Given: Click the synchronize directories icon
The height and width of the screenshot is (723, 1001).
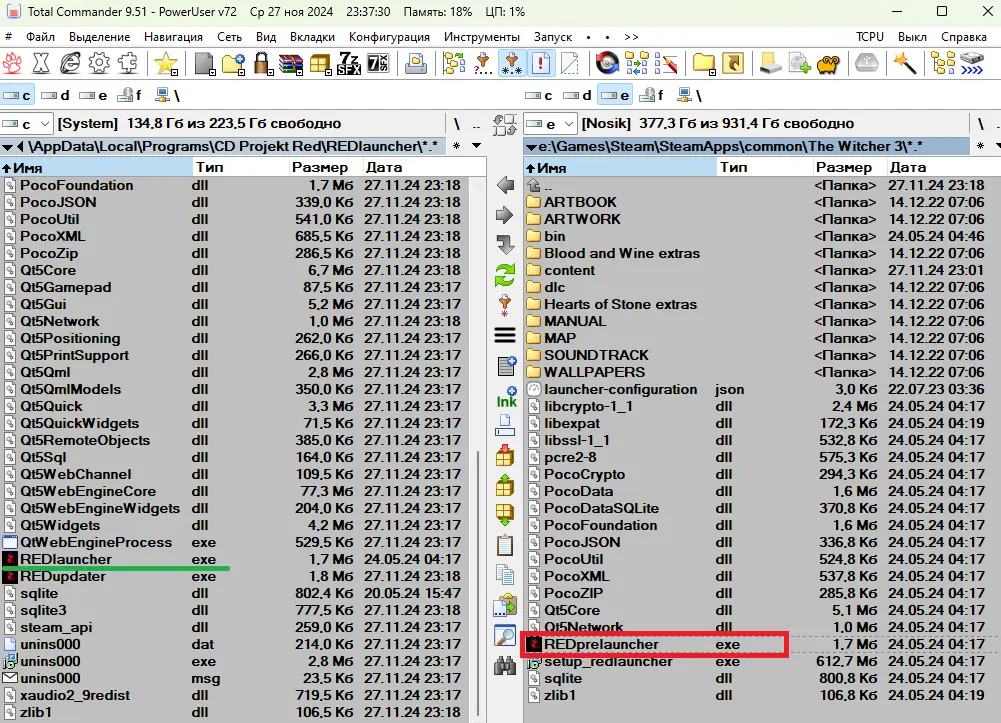Looking at the screenshot, I should pyautogui.click(x=636, y=63).
